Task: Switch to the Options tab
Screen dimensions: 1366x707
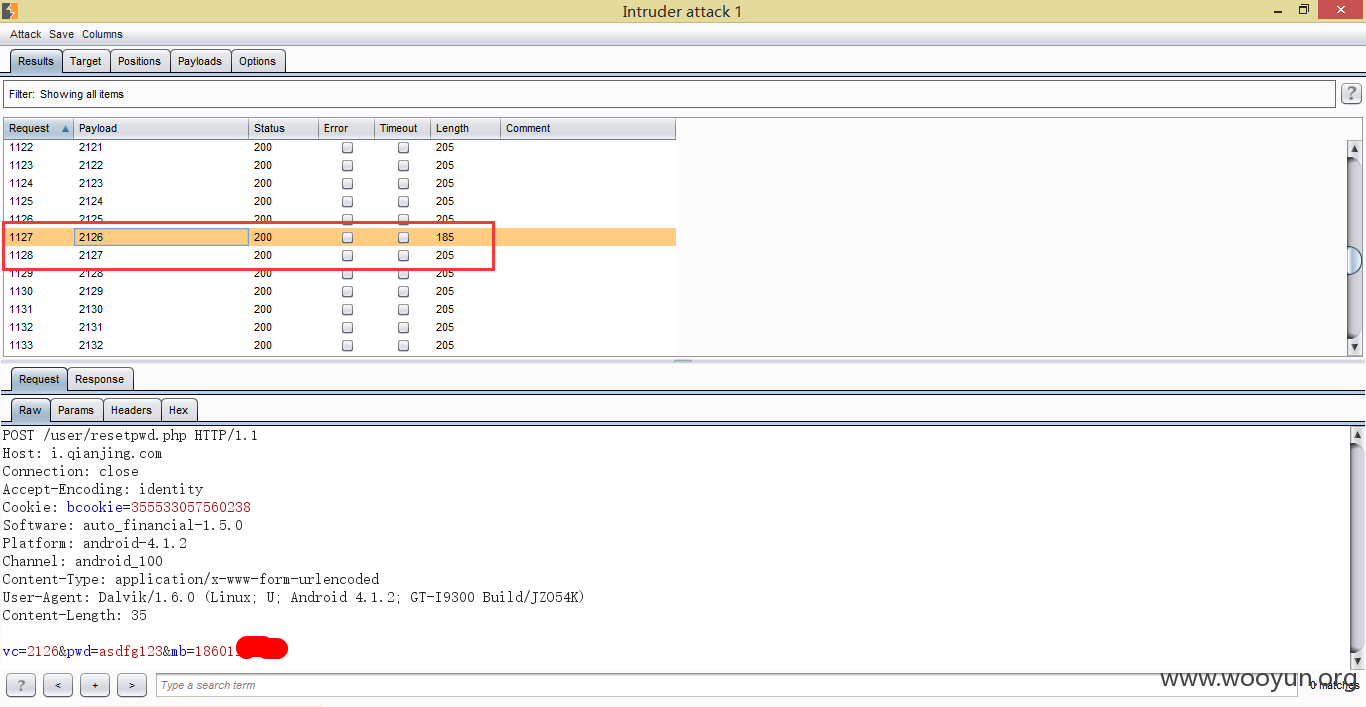Action: [x=257, y=61]
